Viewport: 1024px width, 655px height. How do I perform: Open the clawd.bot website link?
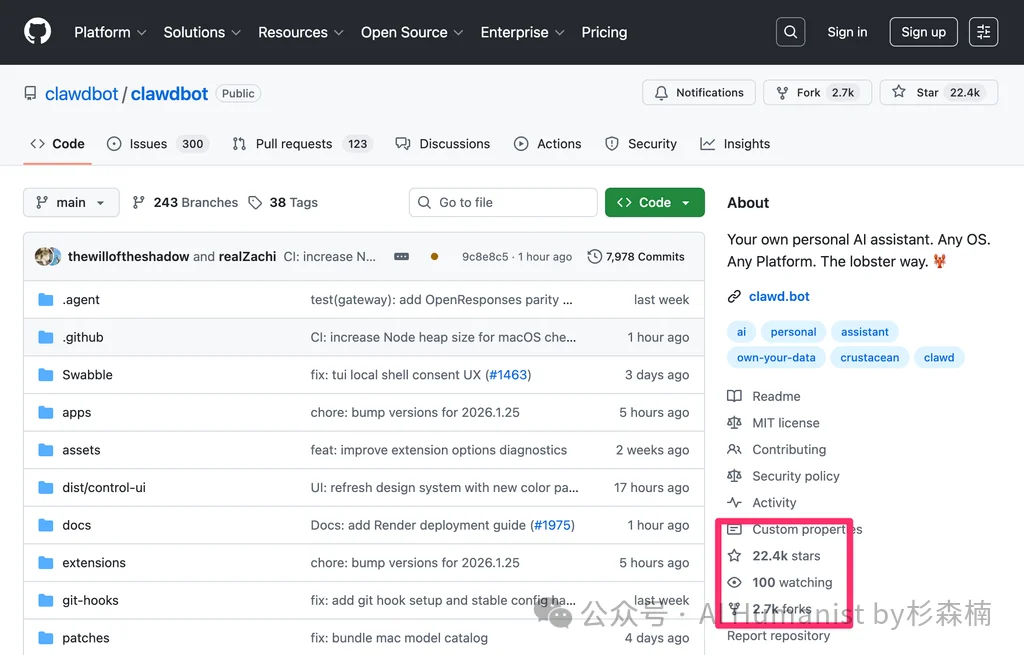pos(779,297)
